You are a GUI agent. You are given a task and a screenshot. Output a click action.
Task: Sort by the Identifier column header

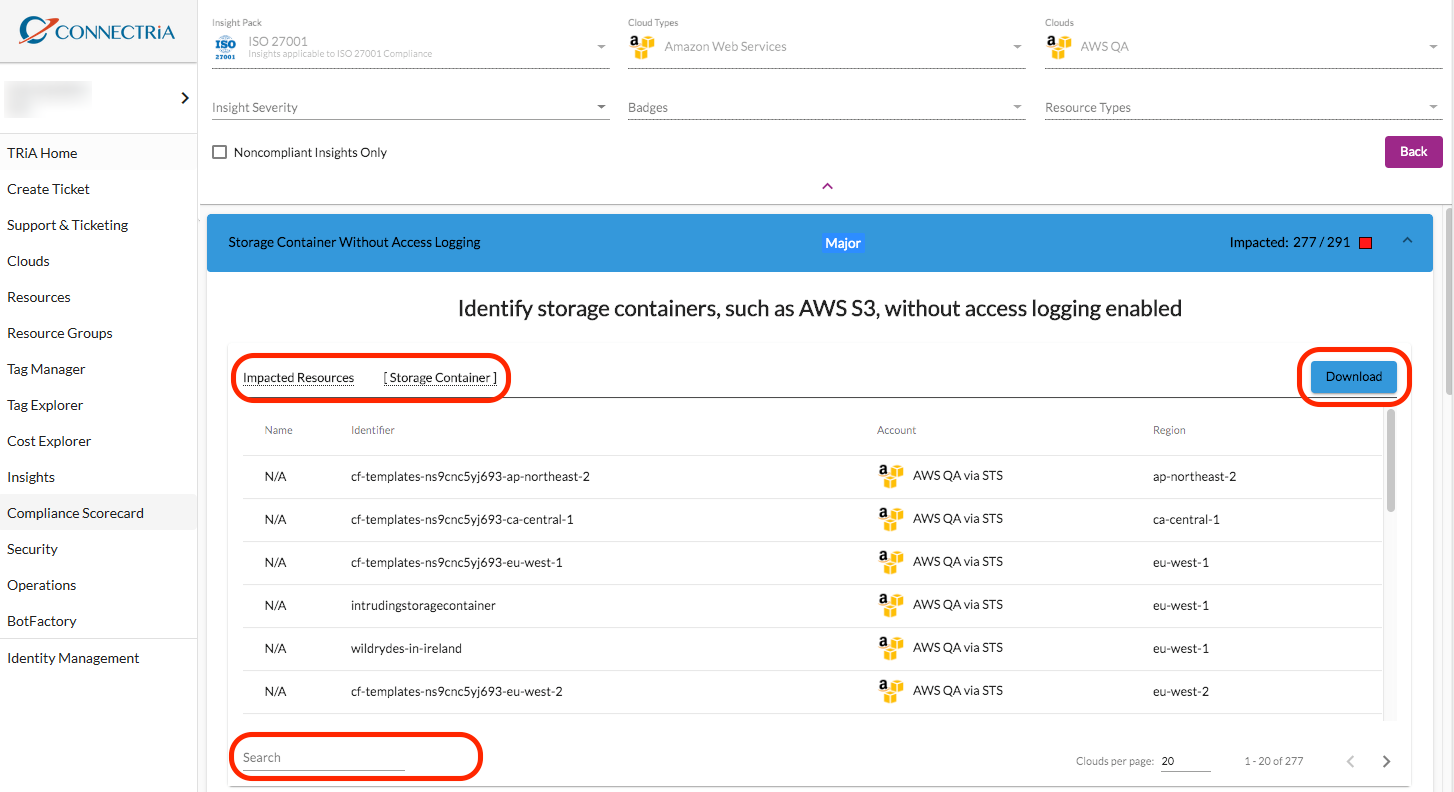373,430
